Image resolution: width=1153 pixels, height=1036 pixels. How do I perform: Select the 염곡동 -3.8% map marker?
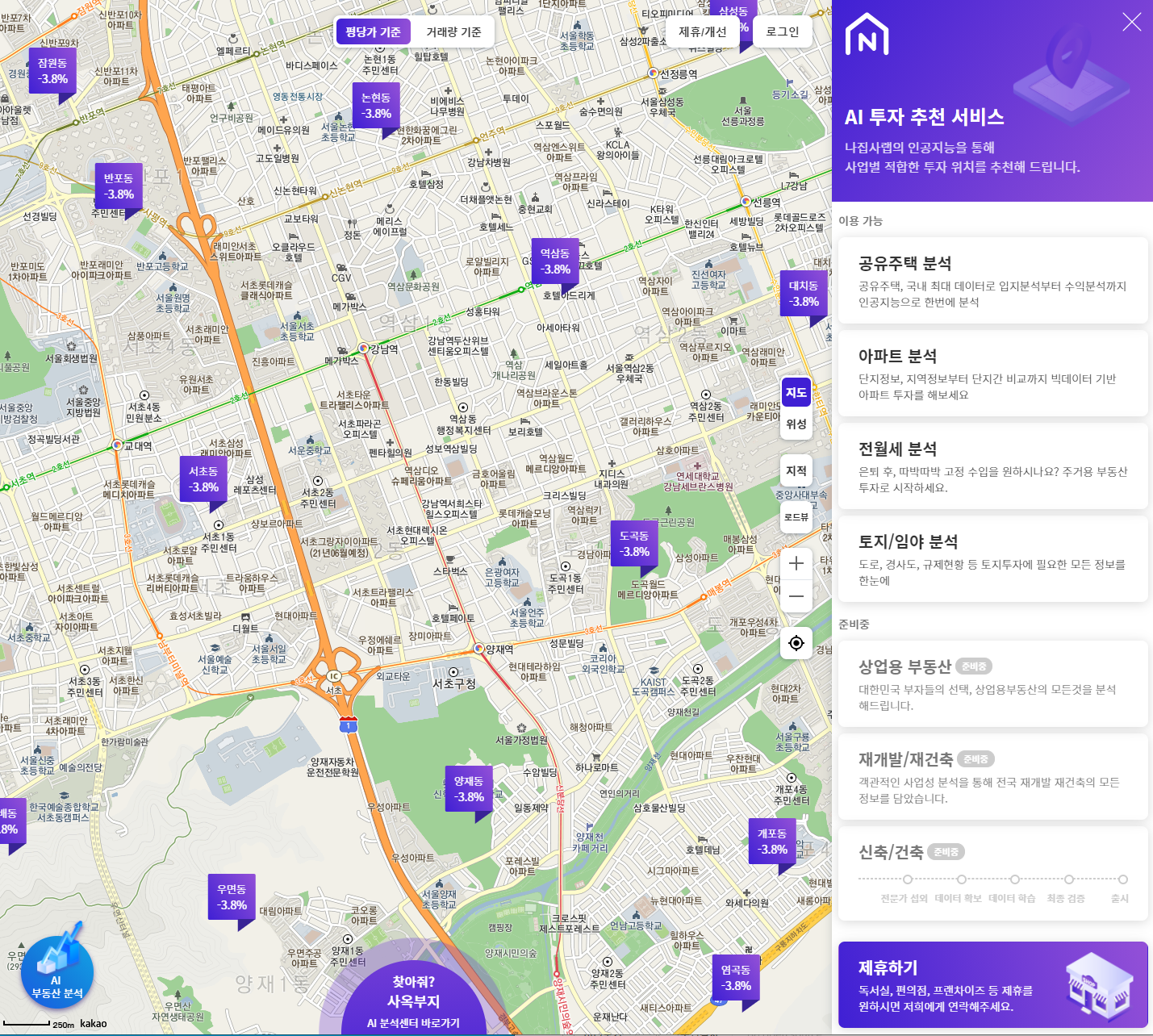[736, 978]
